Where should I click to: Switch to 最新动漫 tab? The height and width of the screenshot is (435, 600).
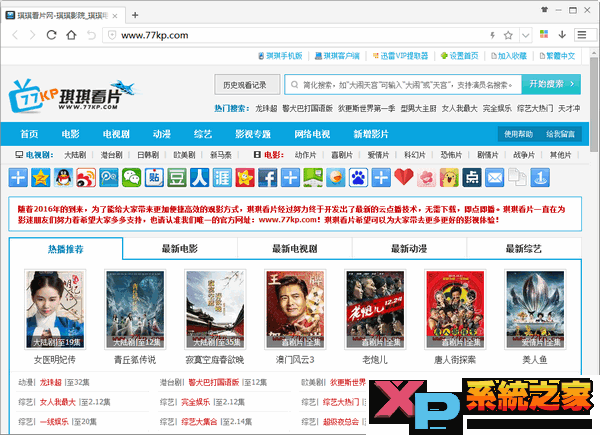(409, 249)
